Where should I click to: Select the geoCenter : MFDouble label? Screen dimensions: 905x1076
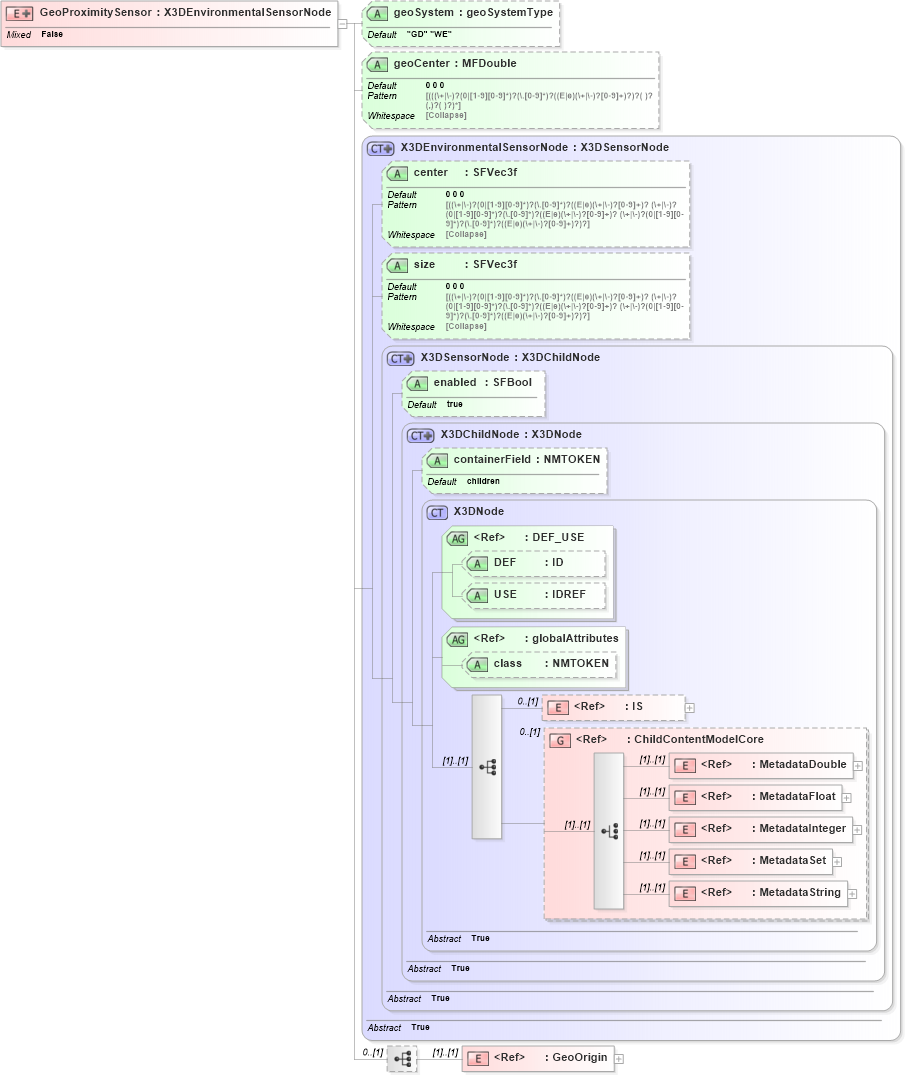tap(455, 63)
